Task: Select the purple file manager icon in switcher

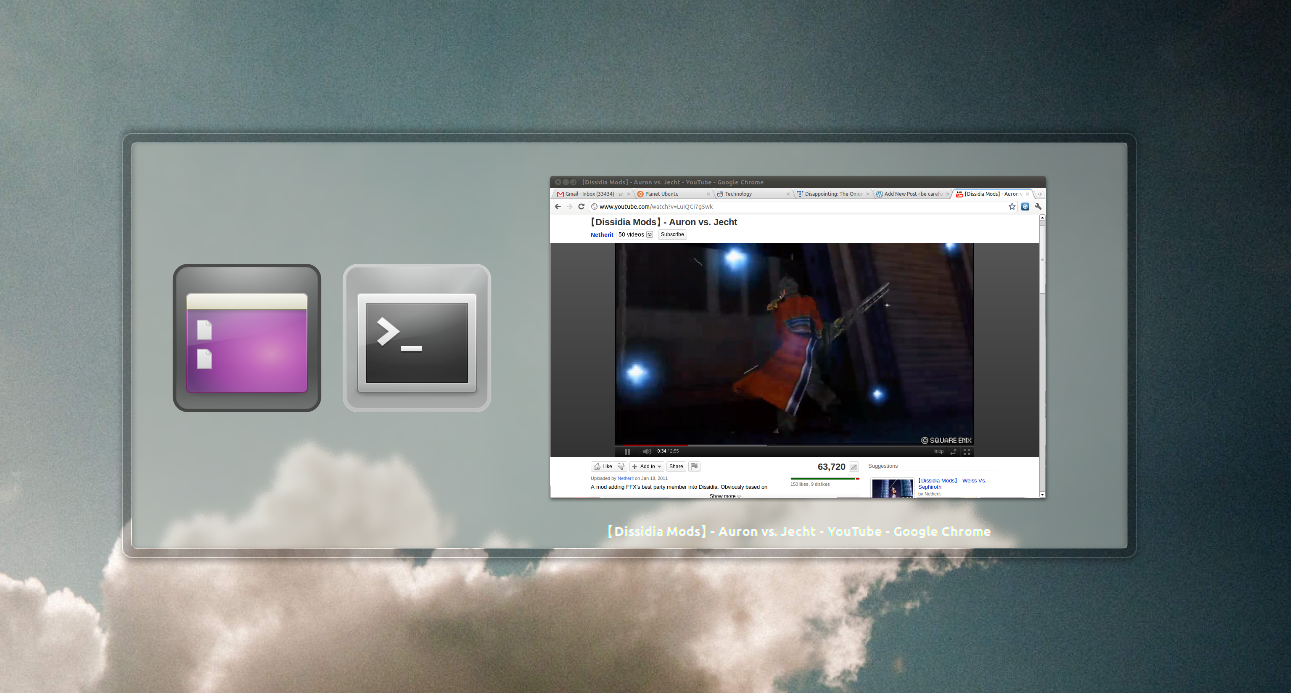Action: coord(247,338)
